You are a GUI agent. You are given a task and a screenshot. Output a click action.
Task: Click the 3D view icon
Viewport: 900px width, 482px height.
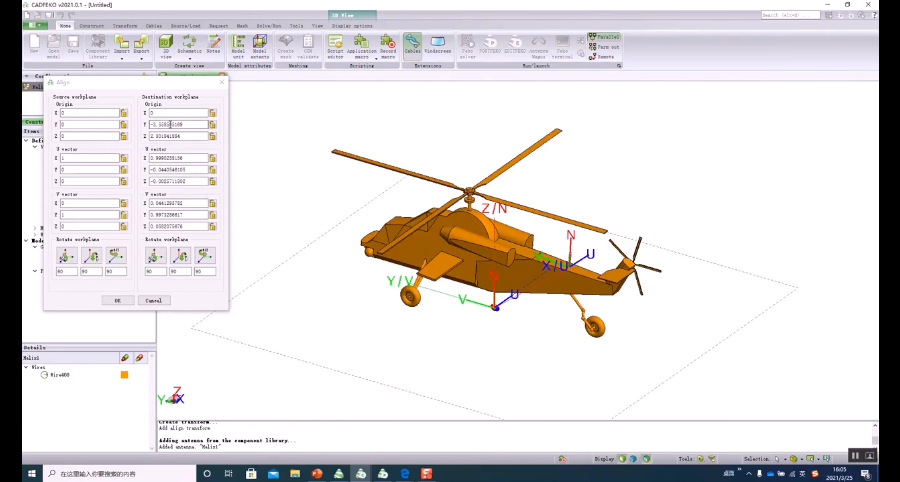pos(166,46)
